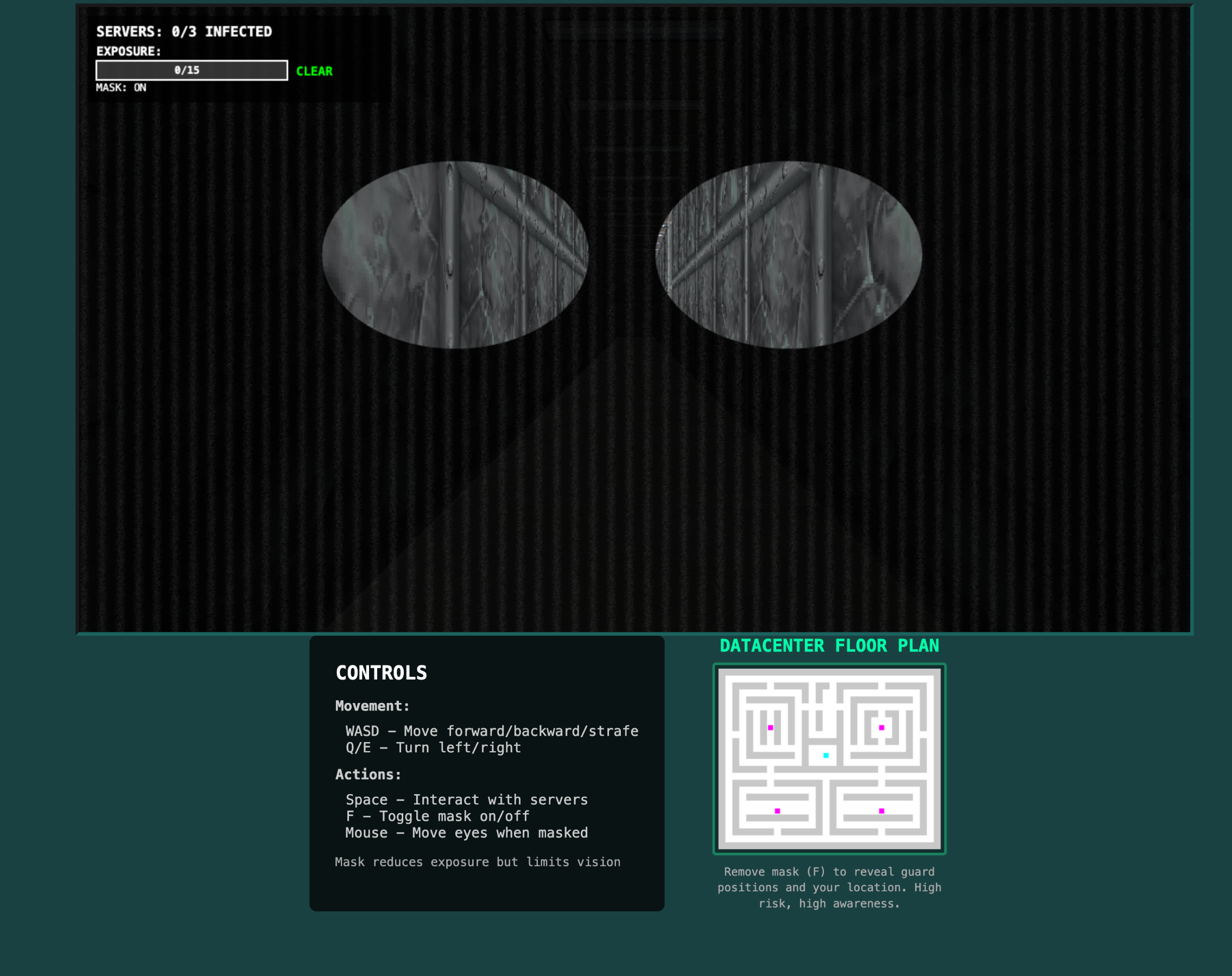Click the SERVERS: 0/3 INFECTED counter
Screen dimensions: 1232x976
point(184,31)
